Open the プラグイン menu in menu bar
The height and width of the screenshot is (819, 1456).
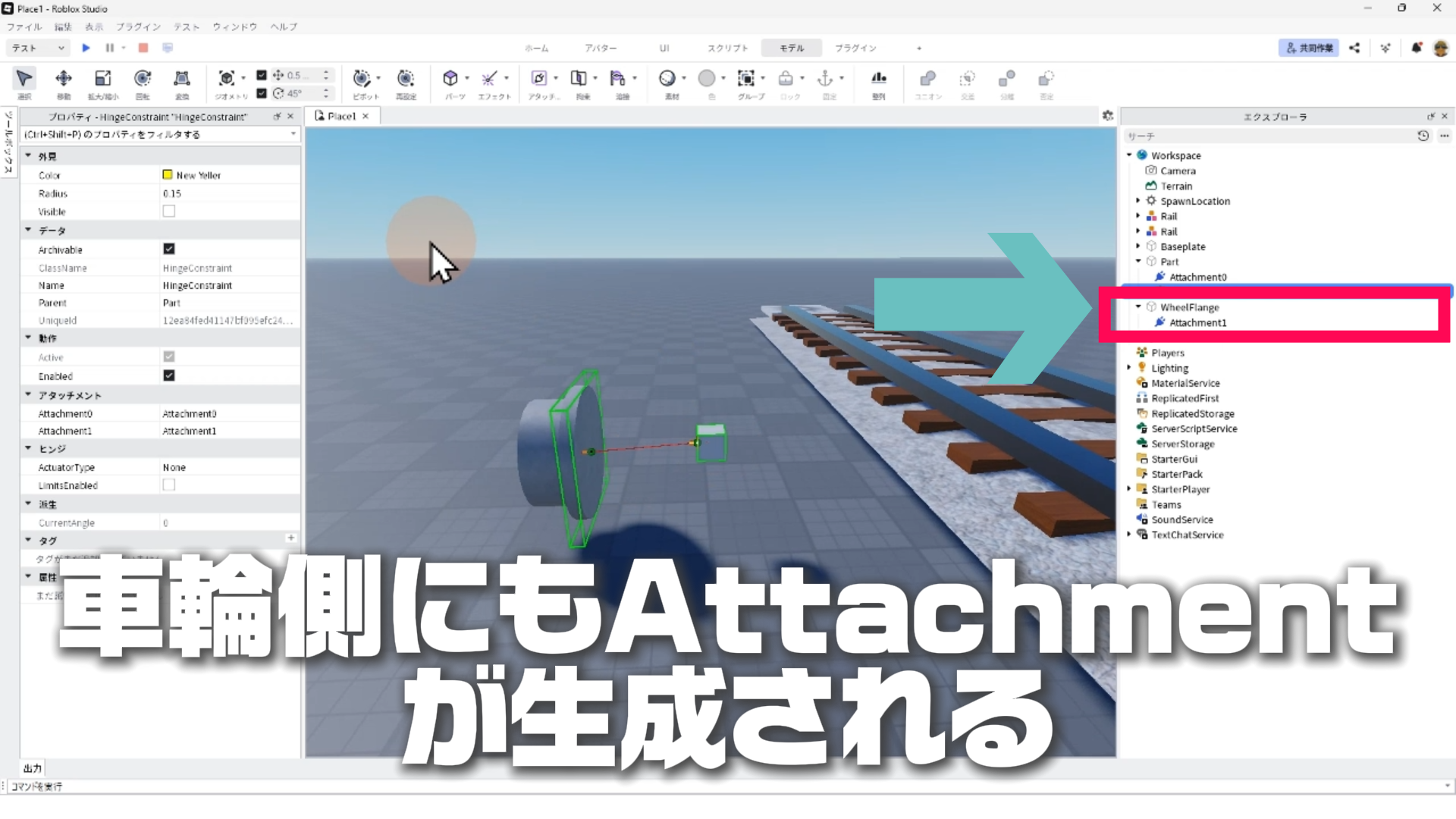pyautogui.click(x=138, y=27)
